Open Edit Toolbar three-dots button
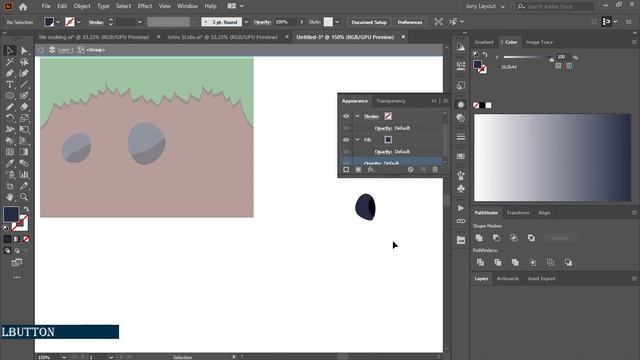The image size is (640, 360). pyautogui.click(x=17, y=277)
